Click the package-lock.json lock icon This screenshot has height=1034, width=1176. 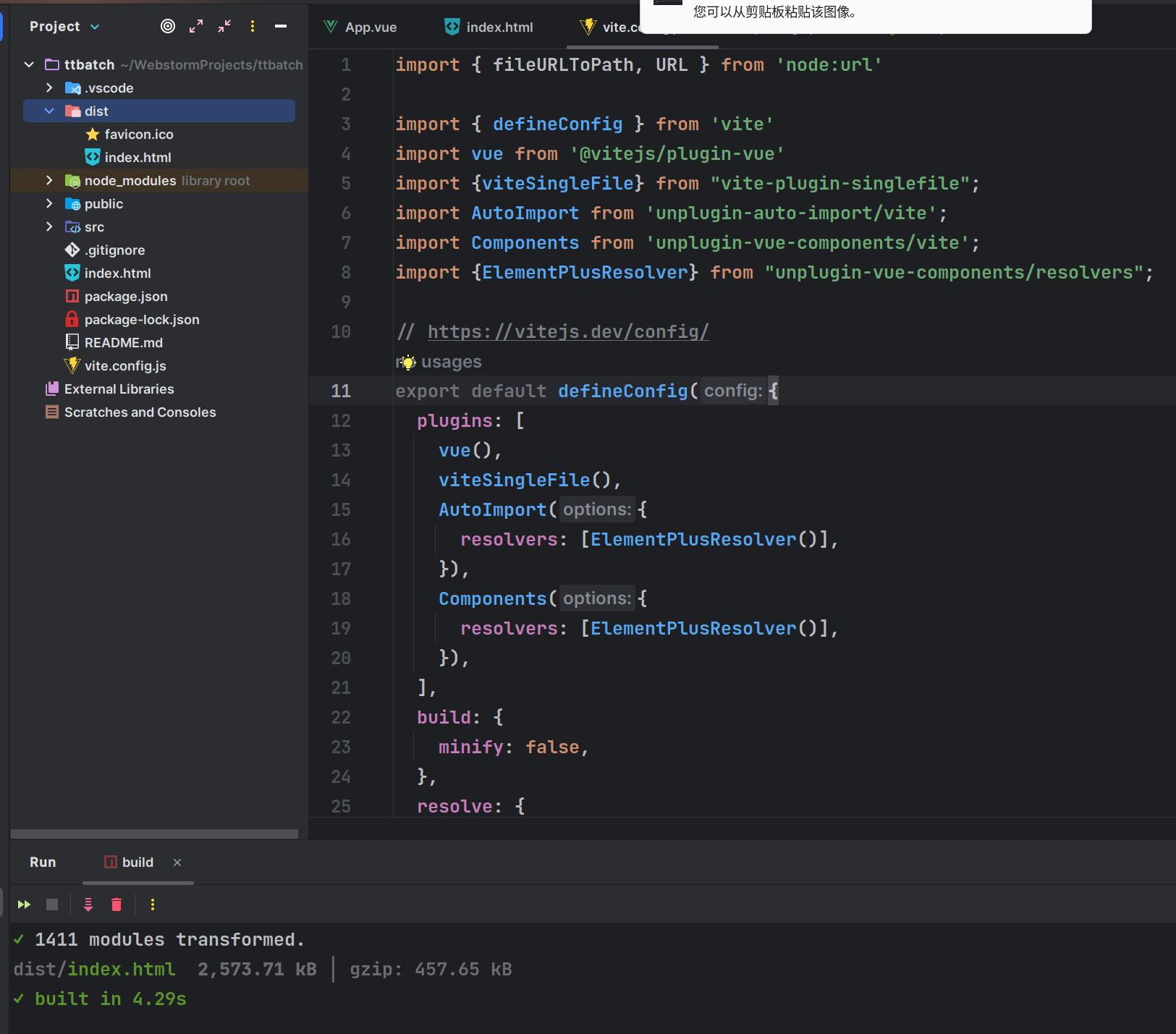pyautogui.click(x=72, y=319)
